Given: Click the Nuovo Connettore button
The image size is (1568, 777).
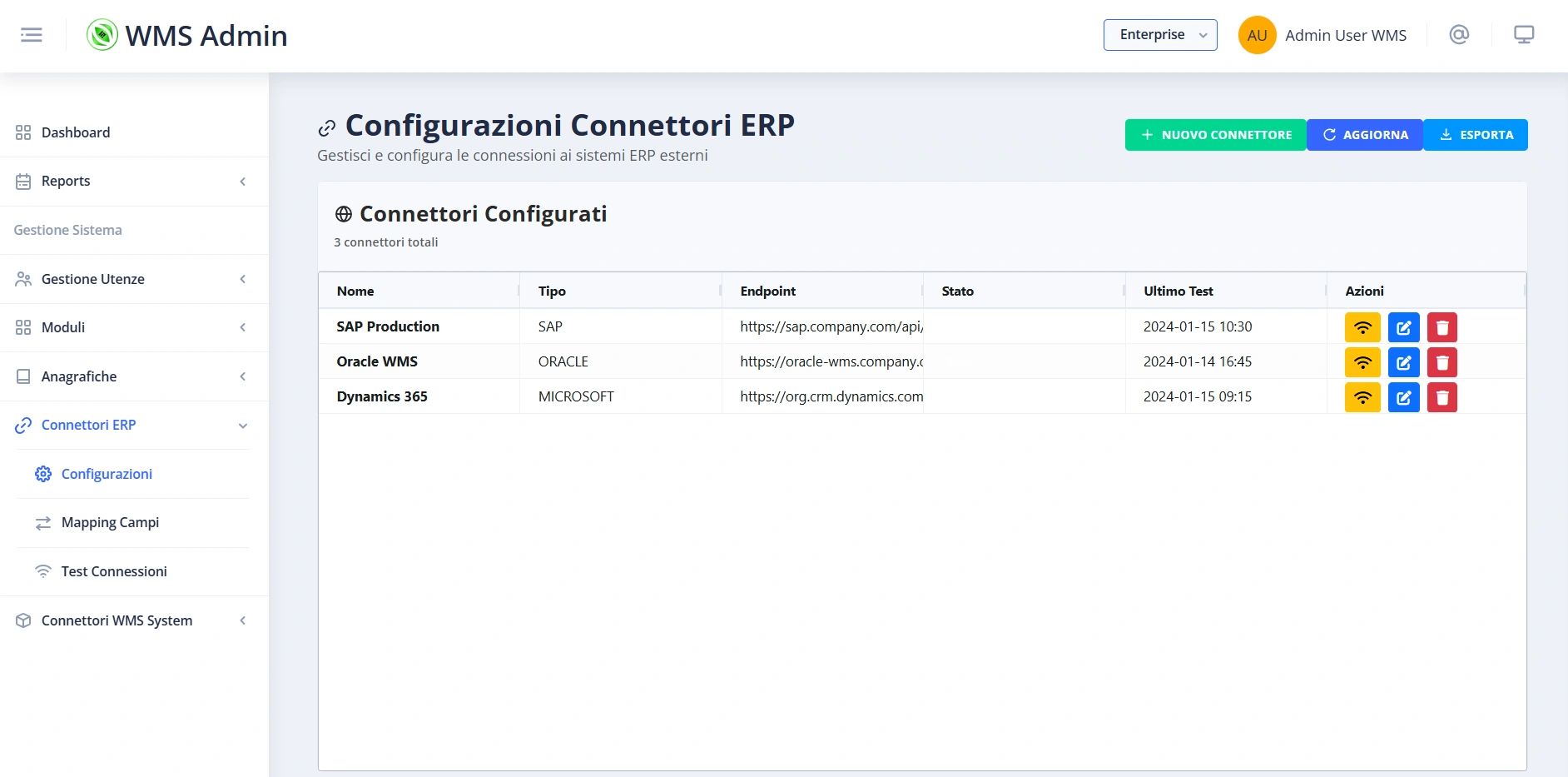Looking at the screenshot, I should pyautogui.click(x=1215, y=135).
